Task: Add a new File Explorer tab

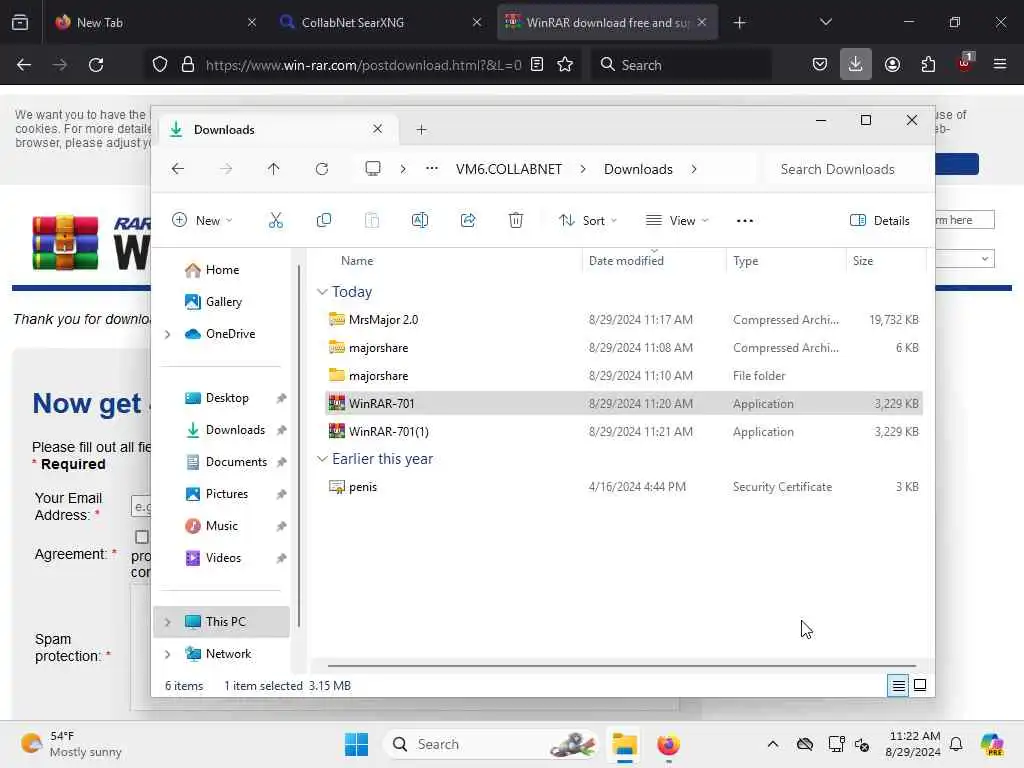Action: click(x=421, y=129)
